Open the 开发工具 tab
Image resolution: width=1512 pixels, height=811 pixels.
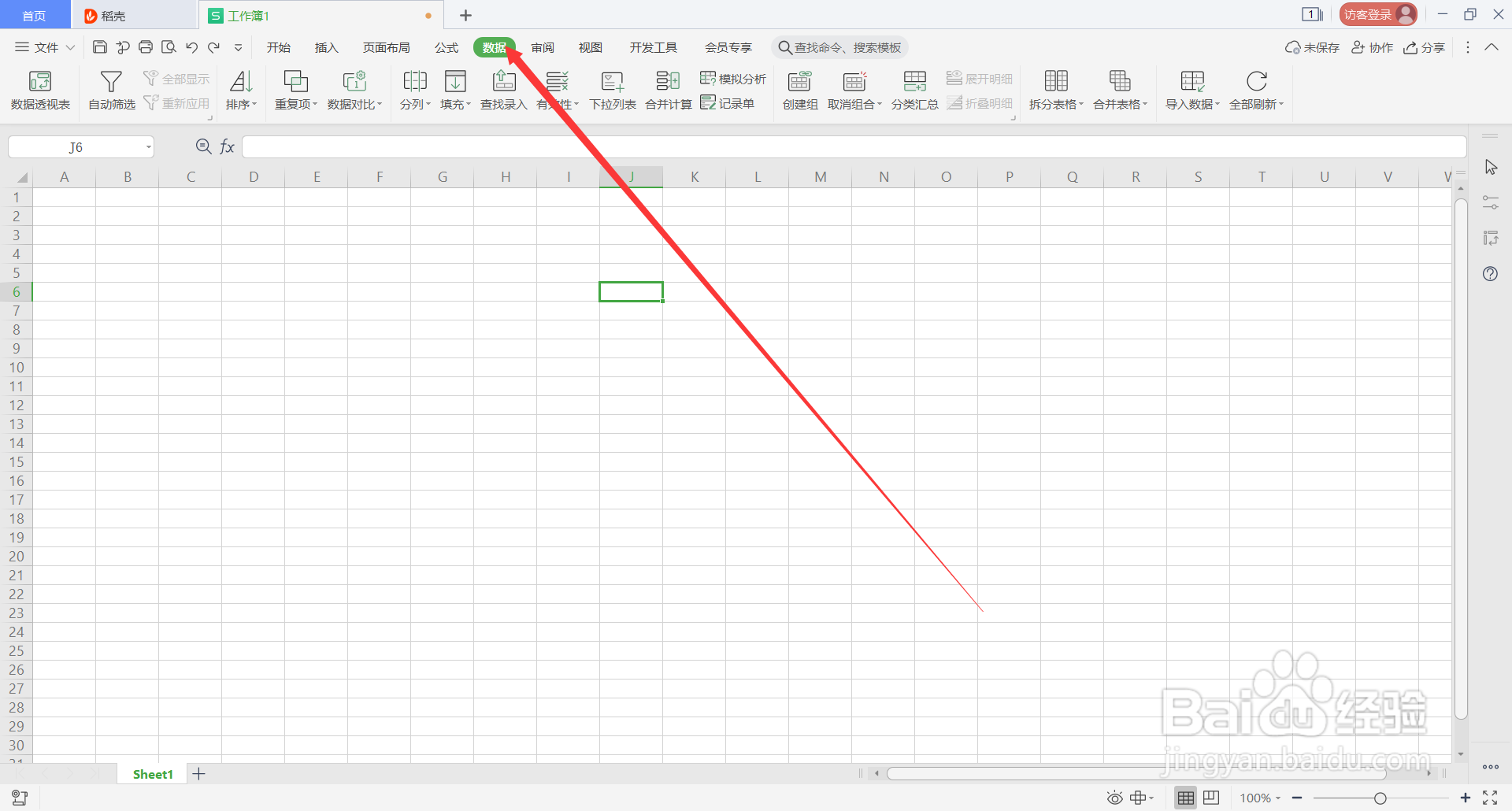tap(653, 47)
